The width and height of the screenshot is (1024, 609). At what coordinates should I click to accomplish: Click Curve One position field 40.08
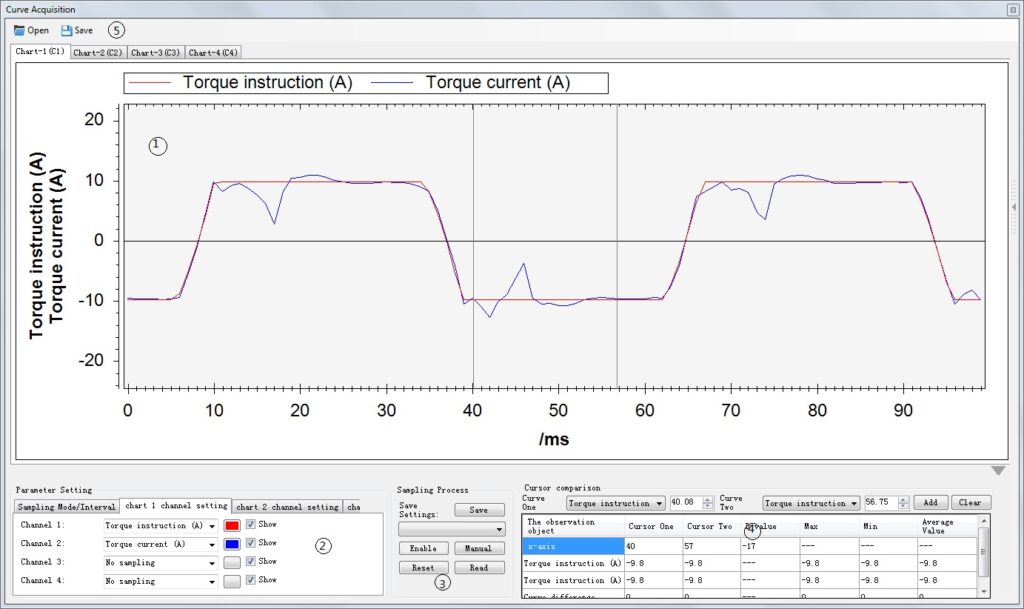click(685, 503)
